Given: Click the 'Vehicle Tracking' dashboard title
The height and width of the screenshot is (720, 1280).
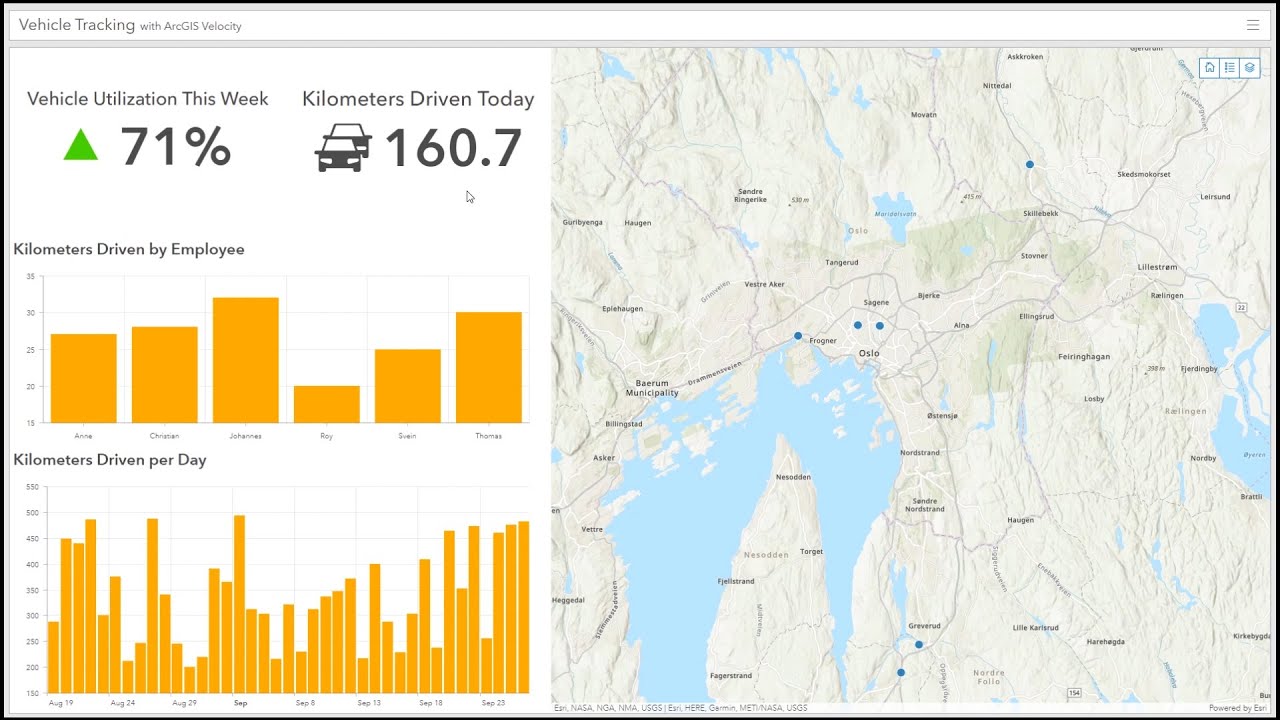Looking at the screenshot, I should 77,25.
